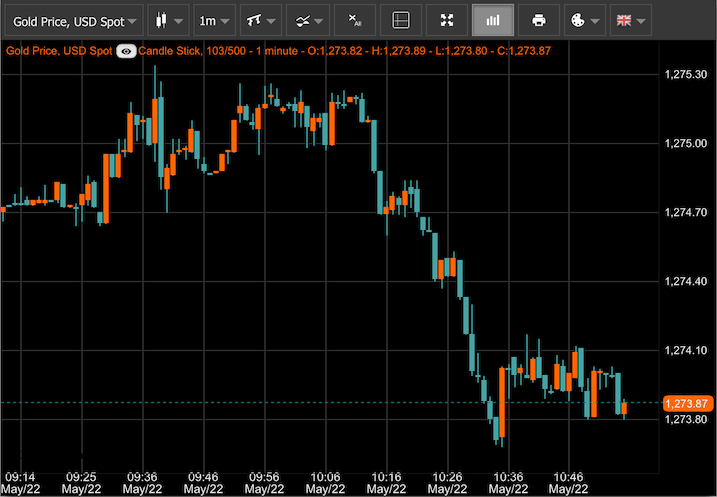Screen dimensions: 717x497
Task: Toggle the volume bars button
Action: pyautogui.click(x=492, y=20)
